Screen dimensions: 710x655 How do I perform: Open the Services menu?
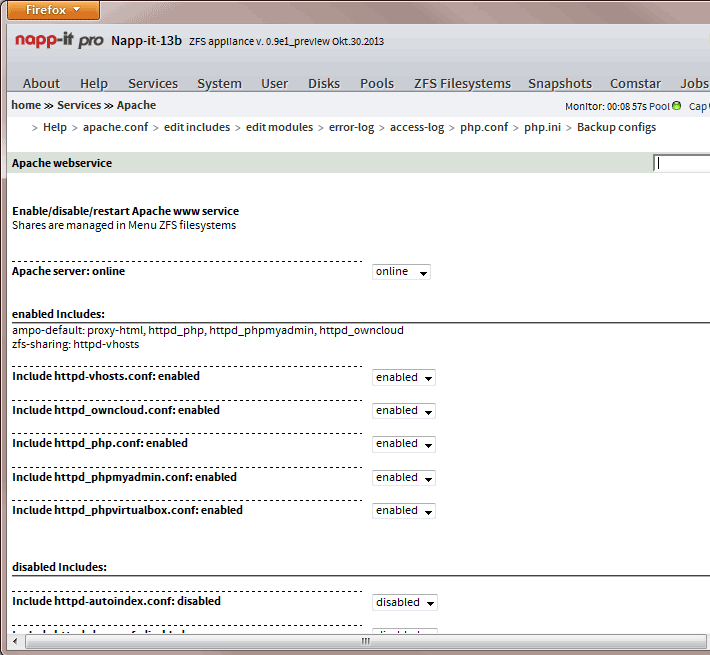pos(153,84)
